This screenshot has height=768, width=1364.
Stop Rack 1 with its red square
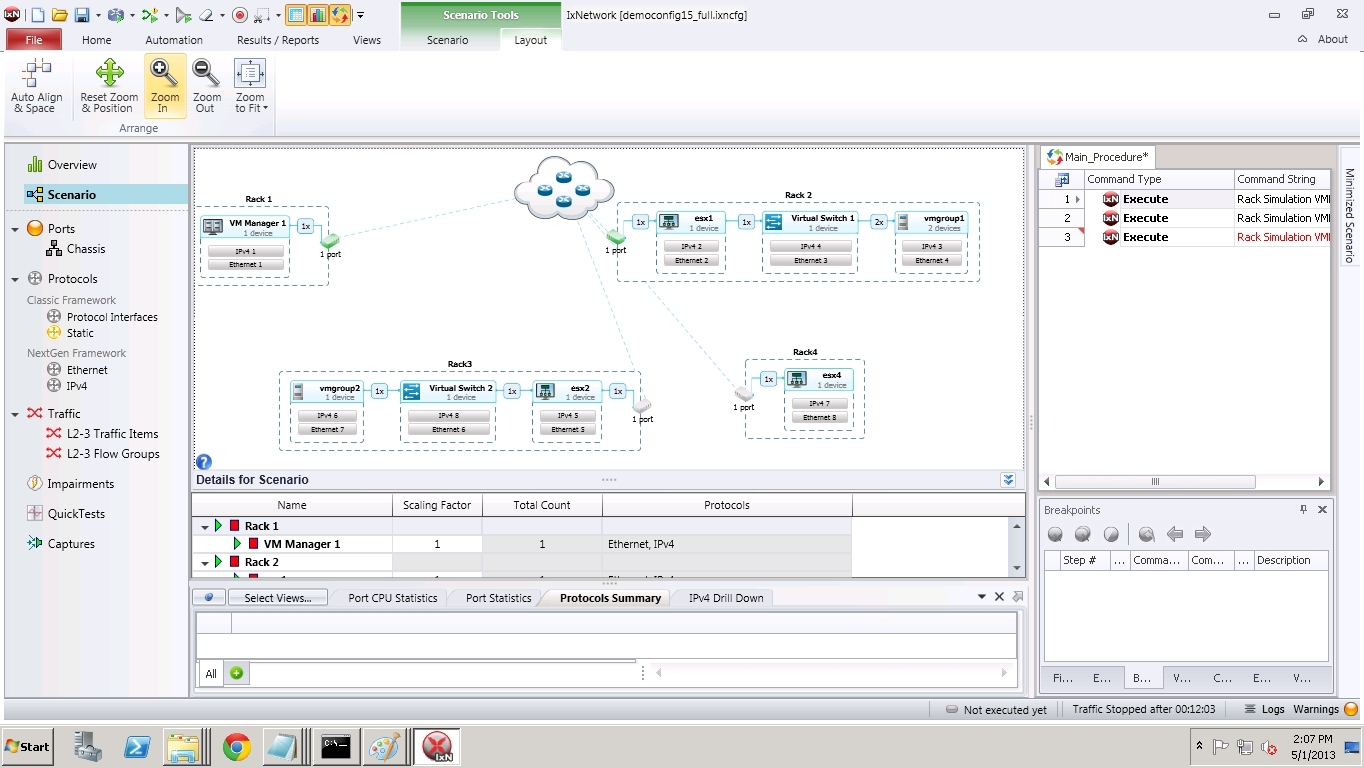pyautogui.click(x=235, y=526)
